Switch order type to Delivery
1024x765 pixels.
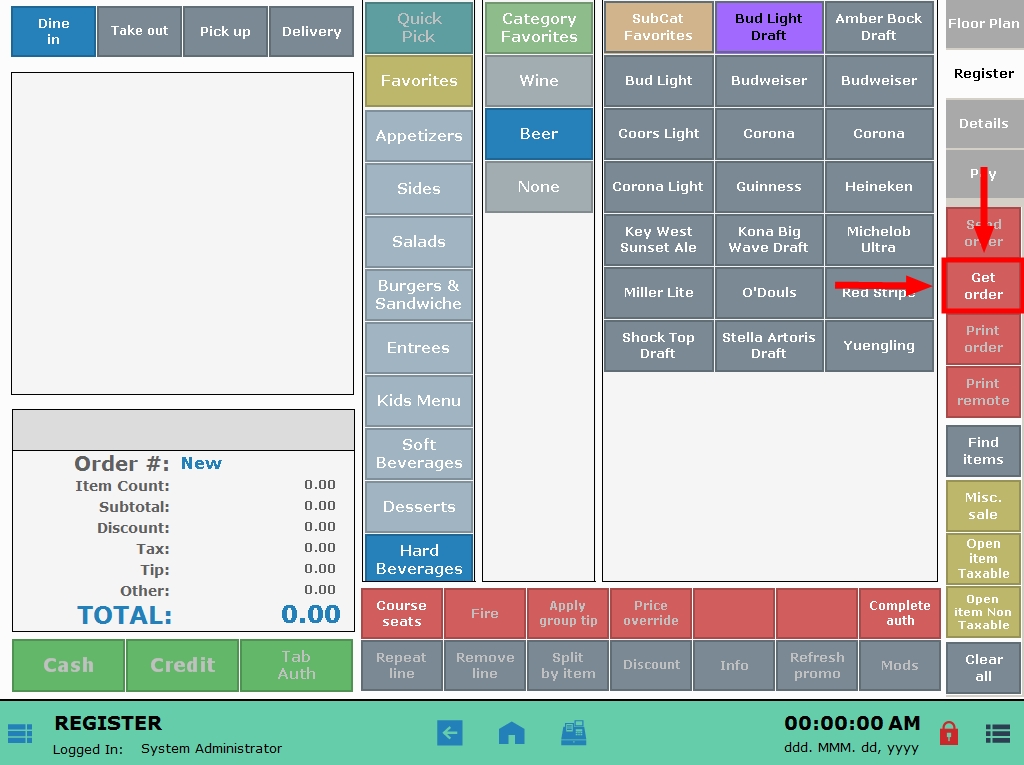pos(311,31)
